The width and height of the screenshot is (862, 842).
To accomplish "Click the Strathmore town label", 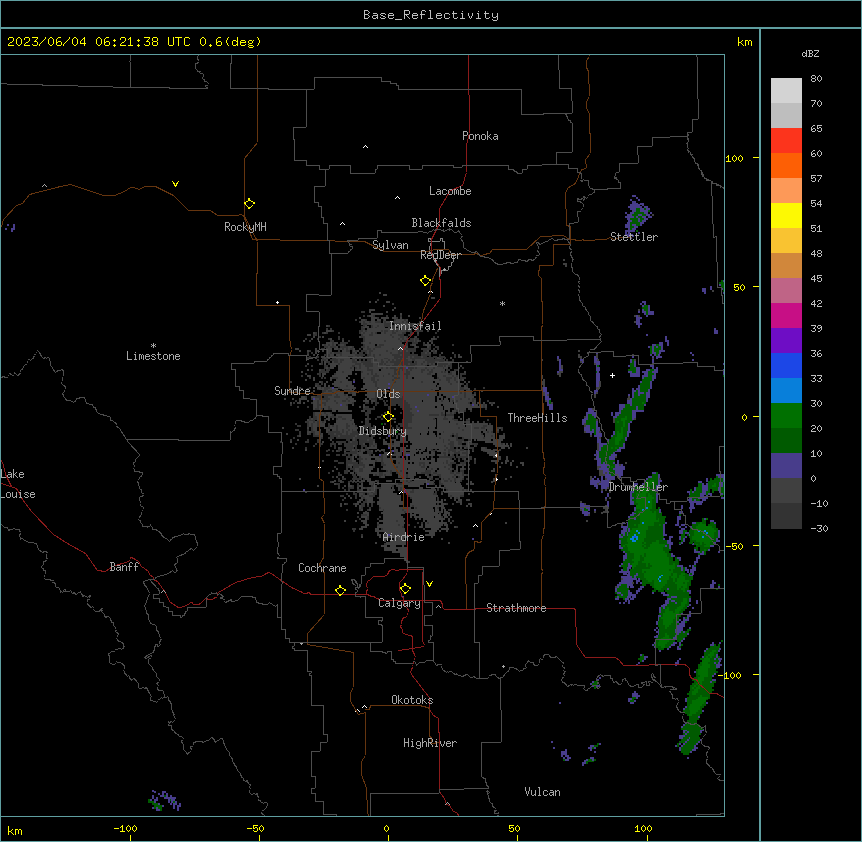I will tap(516, 608).
